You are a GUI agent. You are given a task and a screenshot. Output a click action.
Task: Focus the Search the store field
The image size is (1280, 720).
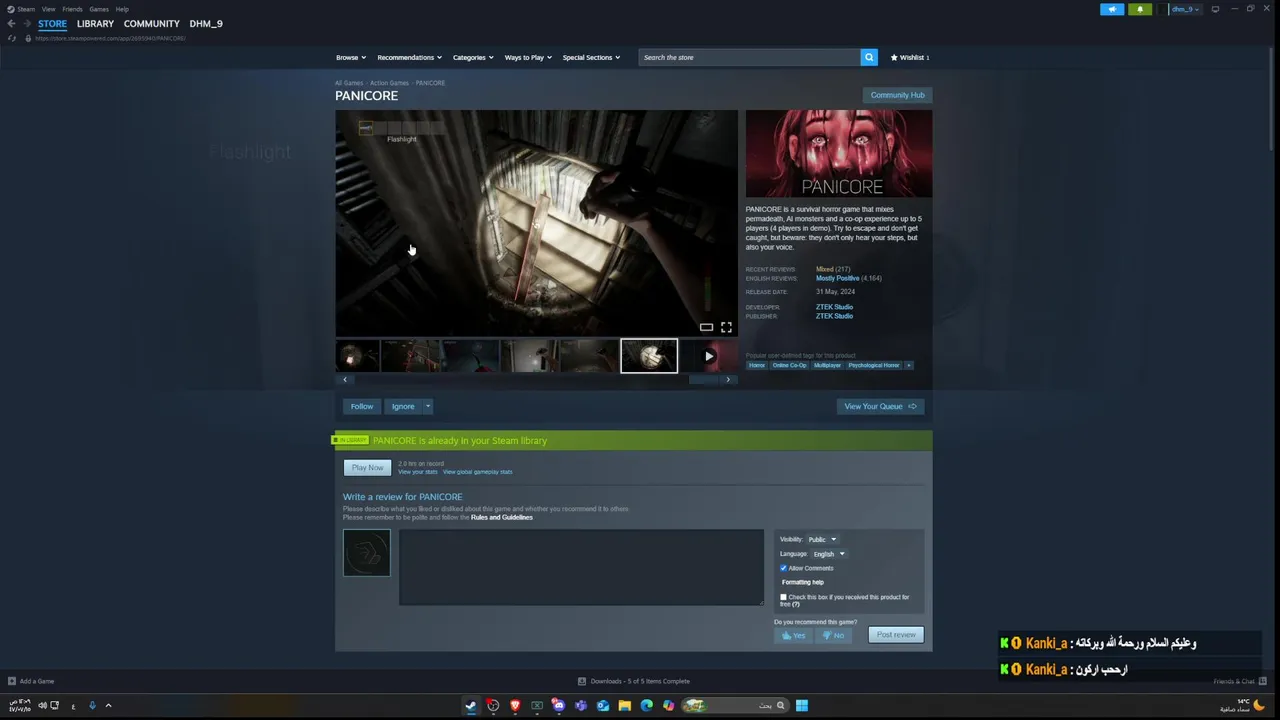point(749,57)
